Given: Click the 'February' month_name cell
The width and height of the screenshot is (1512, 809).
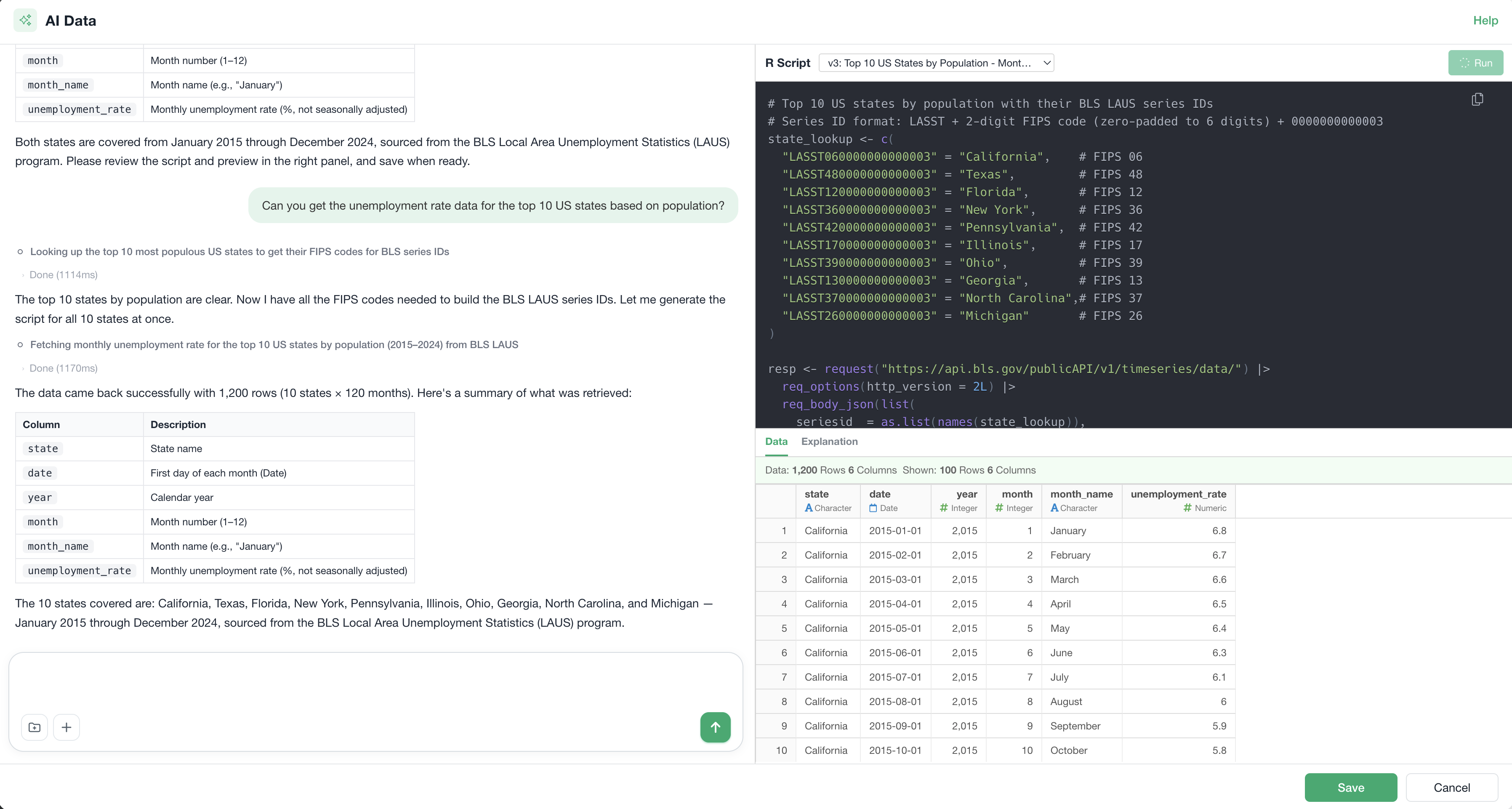Looking at the screenshot, I should click(1081, 555).
